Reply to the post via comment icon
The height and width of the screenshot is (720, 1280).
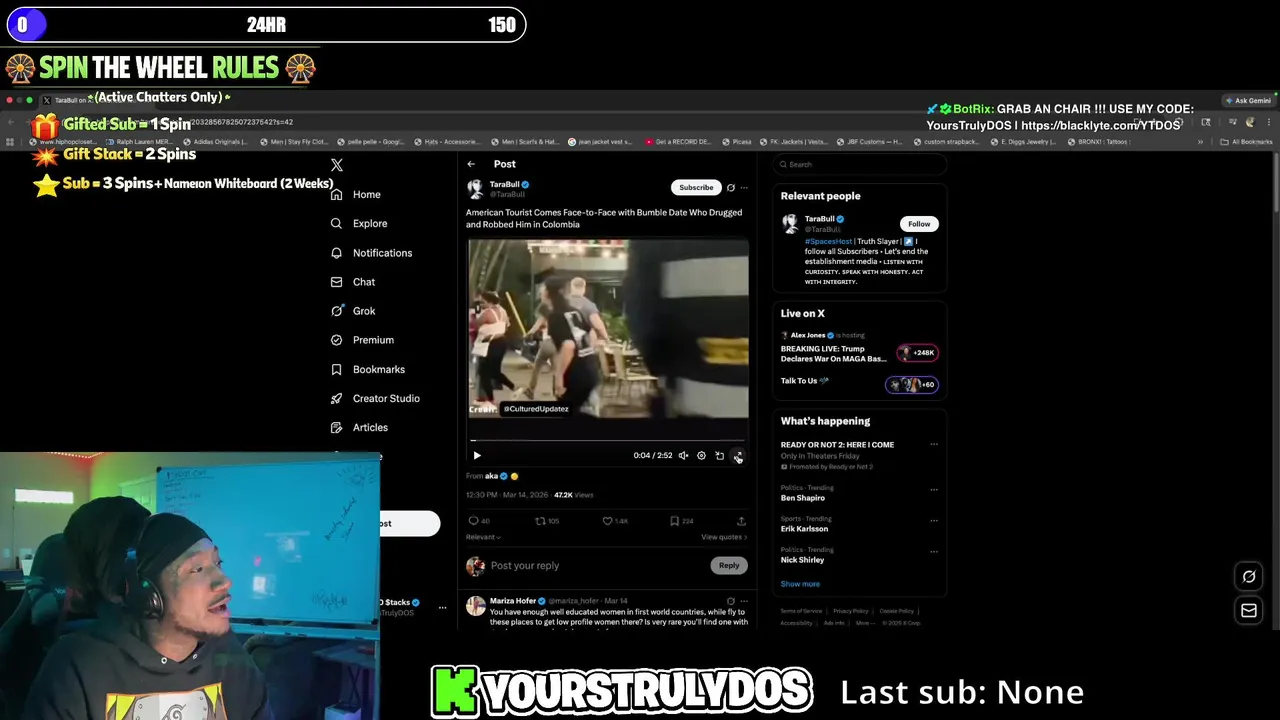pyautogui.click(x=479, y=521)
